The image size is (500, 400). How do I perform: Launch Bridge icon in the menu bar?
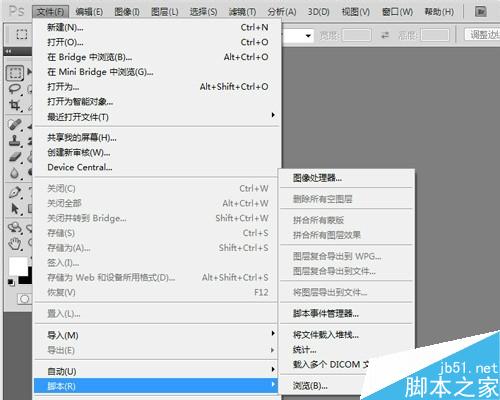[480, 12]
